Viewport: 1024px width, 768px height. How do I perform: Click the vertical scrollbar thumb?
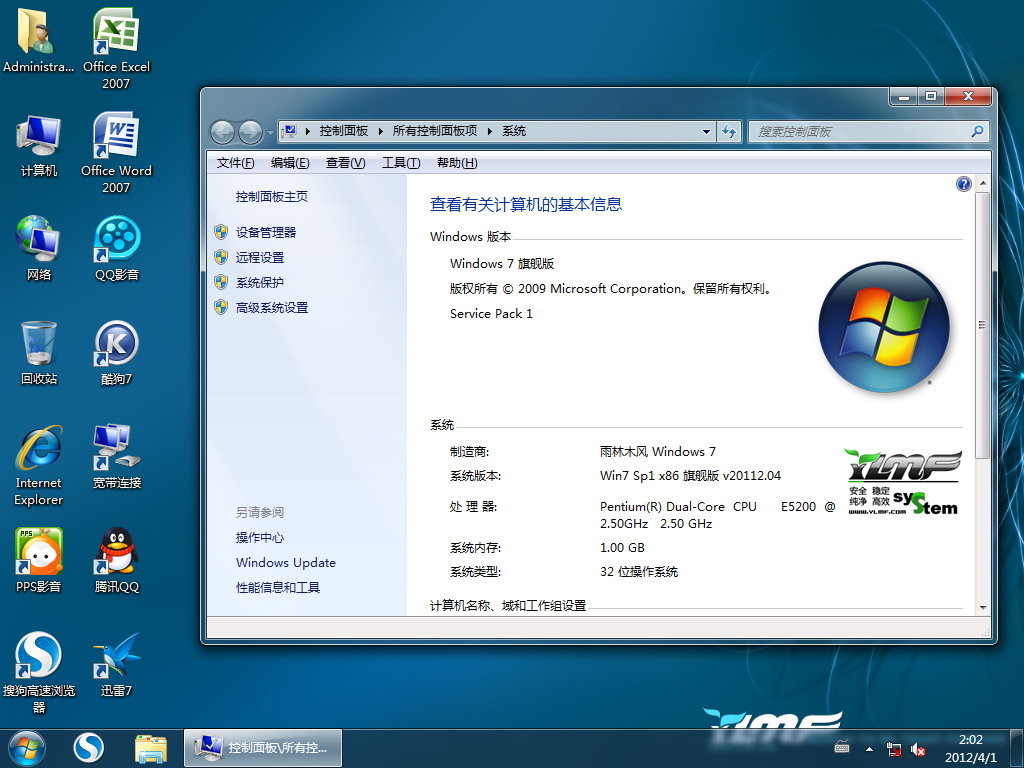pos(982,325)
